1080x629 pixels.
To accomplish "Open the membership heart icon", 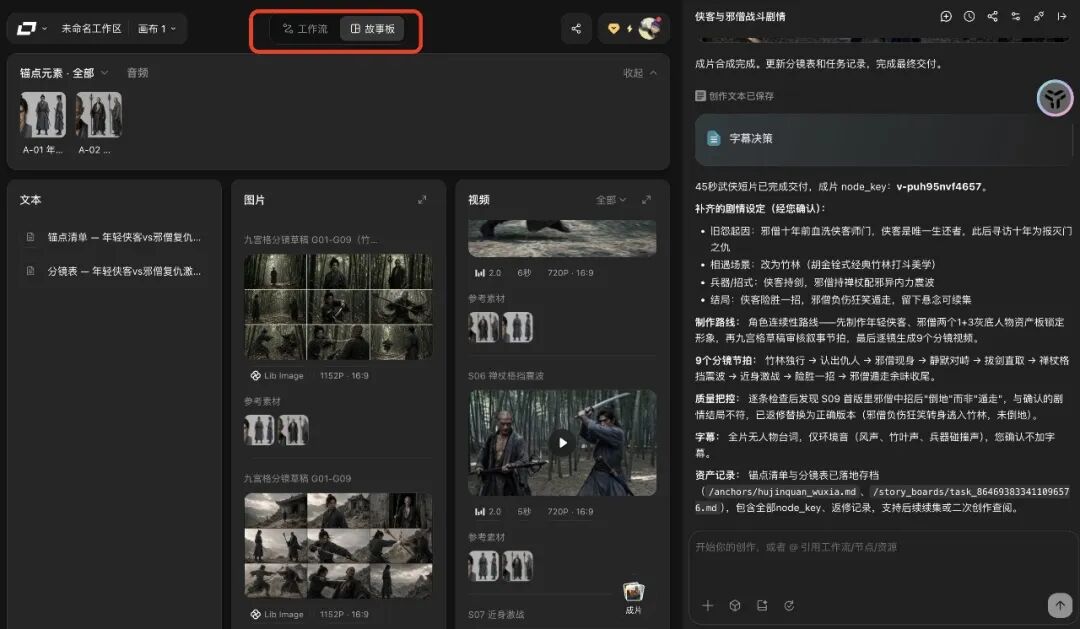I will coord(613,28).
